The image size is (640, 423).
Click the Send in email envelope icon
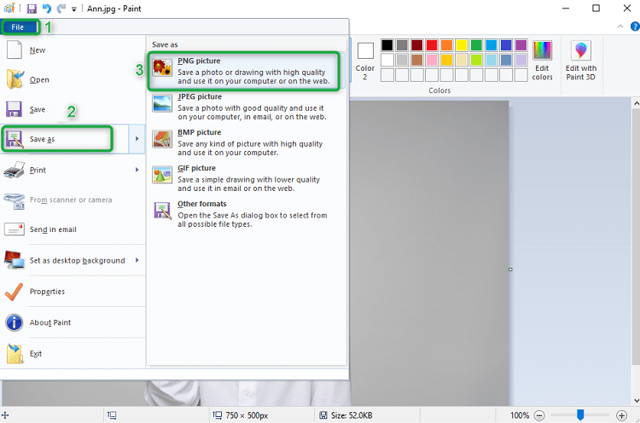click(14, 229)
